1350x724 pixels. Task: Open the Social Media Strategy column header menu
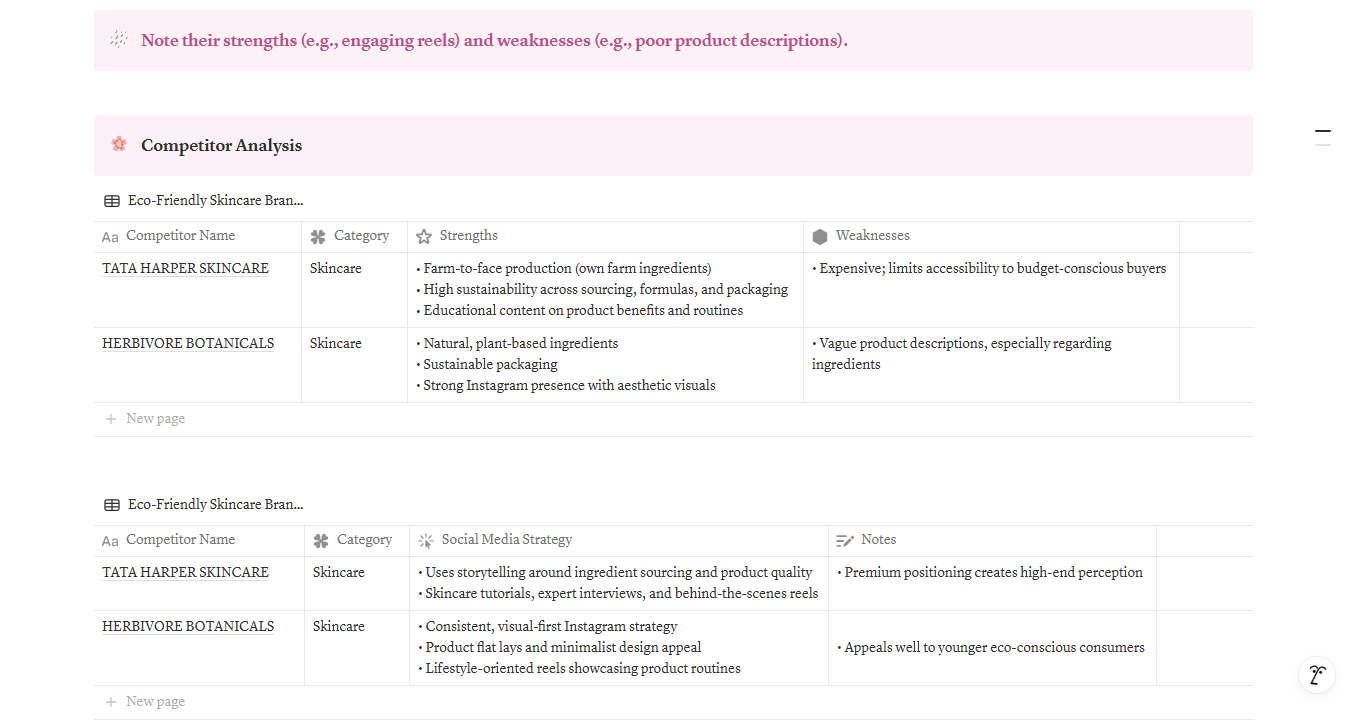[x=619, y=540]
